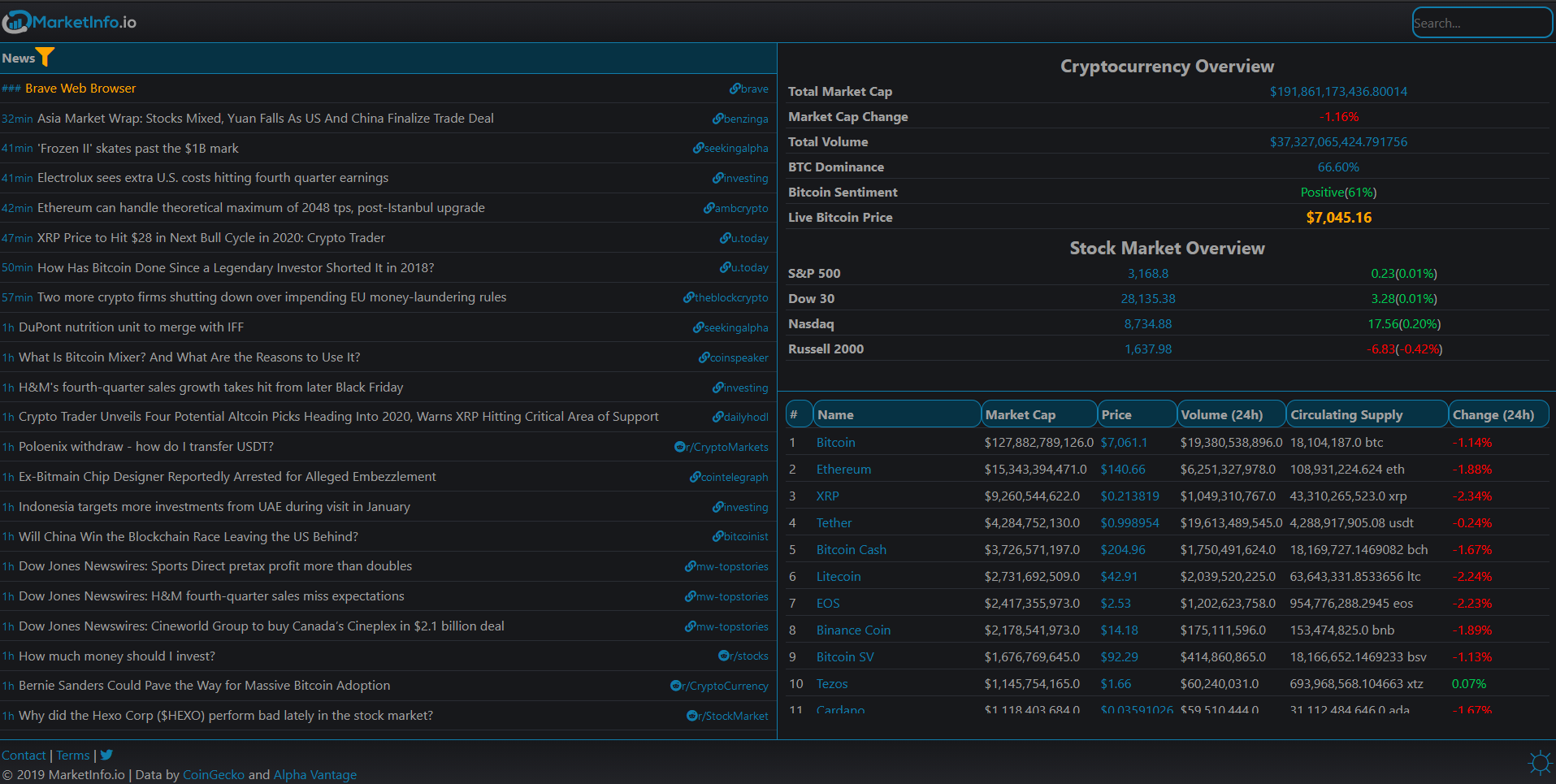The image size is (1556, 784).
Task: Open Will China Win Blockchain Race headline
Action: [x=189, y=537]
